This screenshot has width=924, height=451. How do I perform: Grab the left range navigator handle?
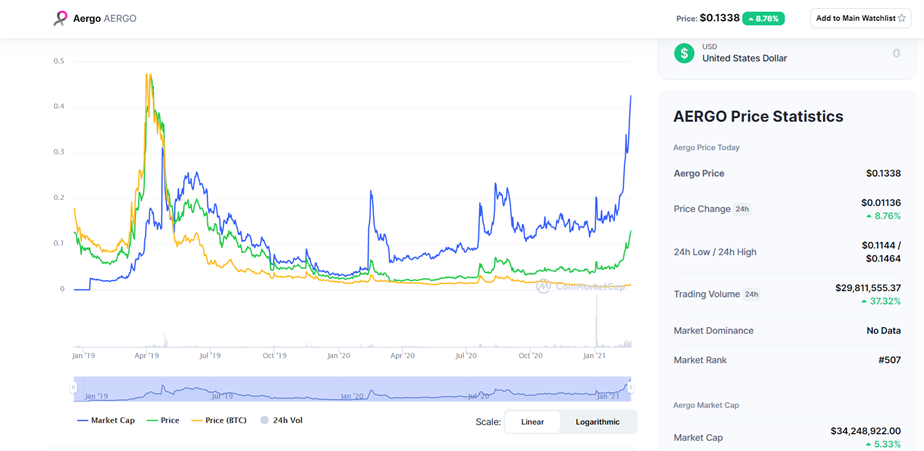click(74, 387)
